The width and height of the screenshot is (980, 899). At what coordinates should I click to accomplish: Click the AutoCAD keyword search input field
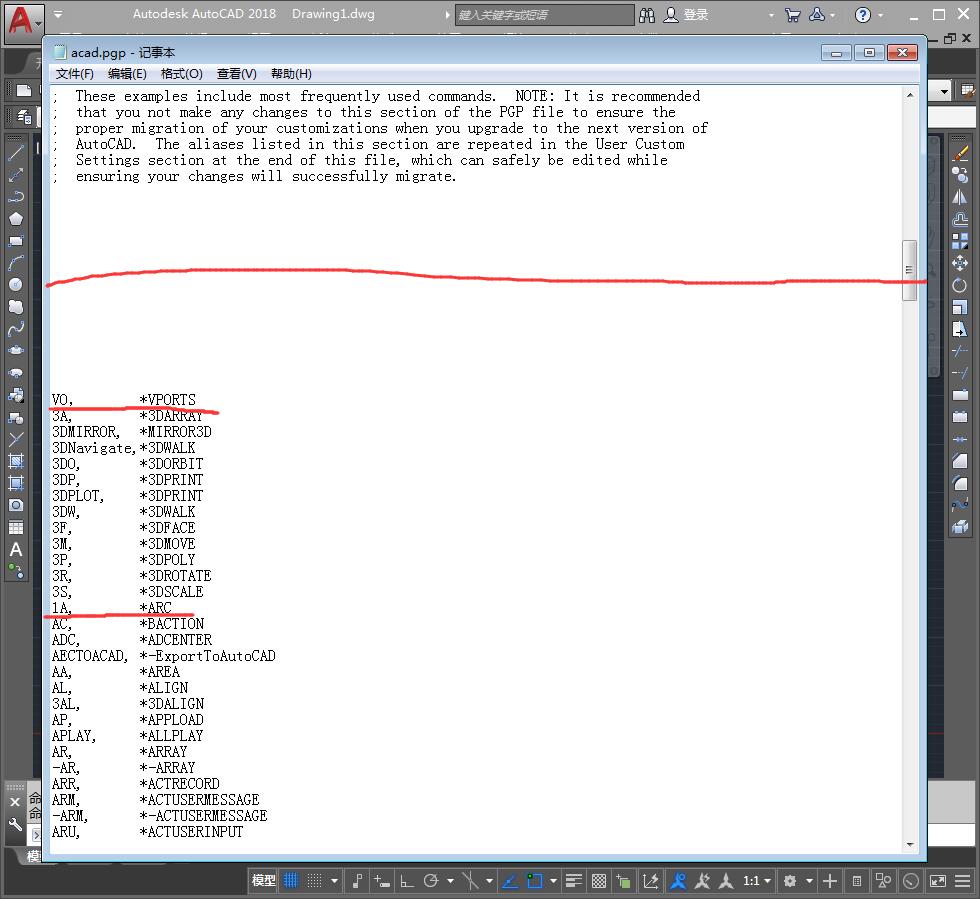coord(544,15)
